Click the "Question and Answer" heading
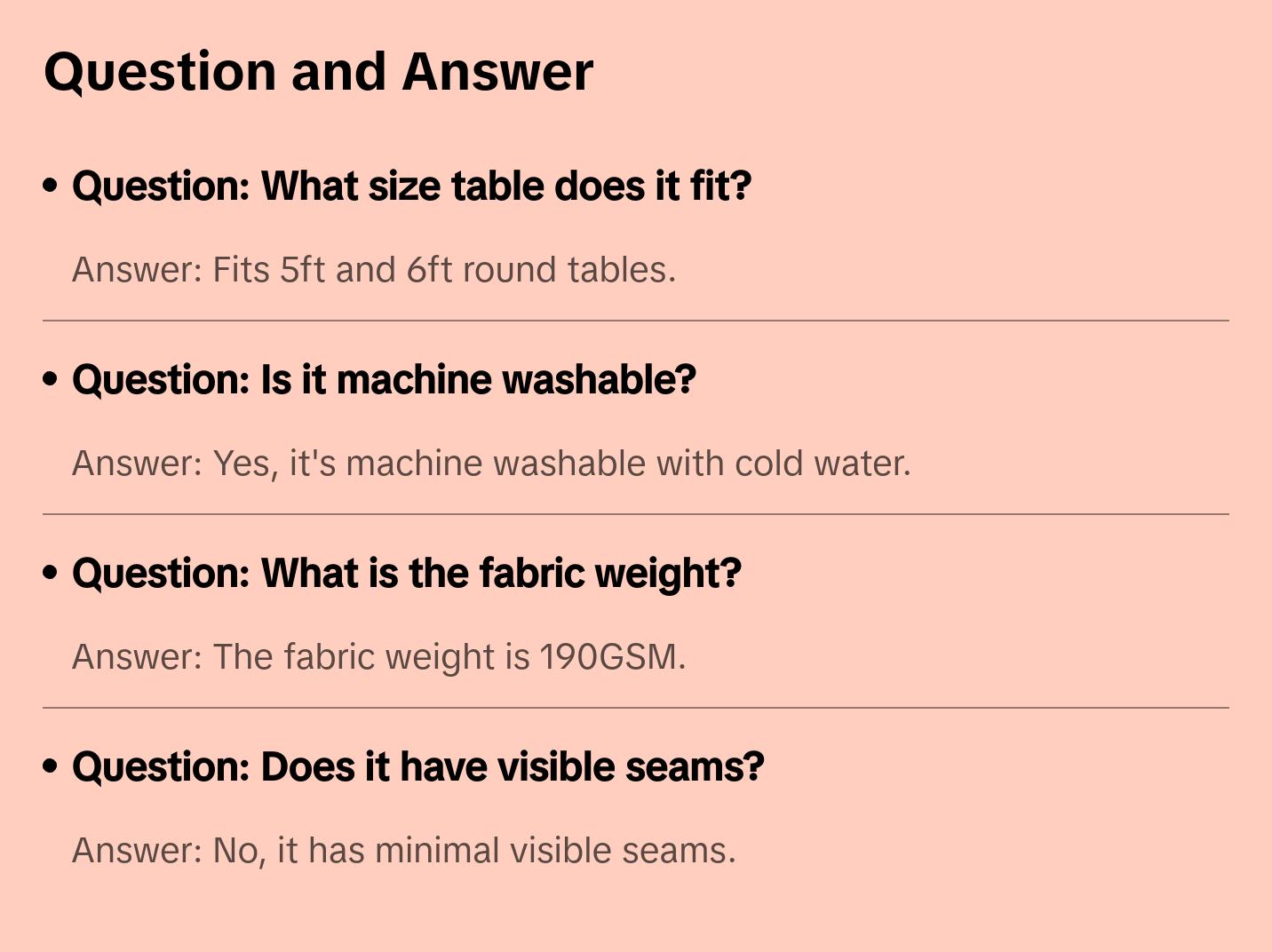The width and height of the screenshot is (1272, 952). [x=318, y=72]
